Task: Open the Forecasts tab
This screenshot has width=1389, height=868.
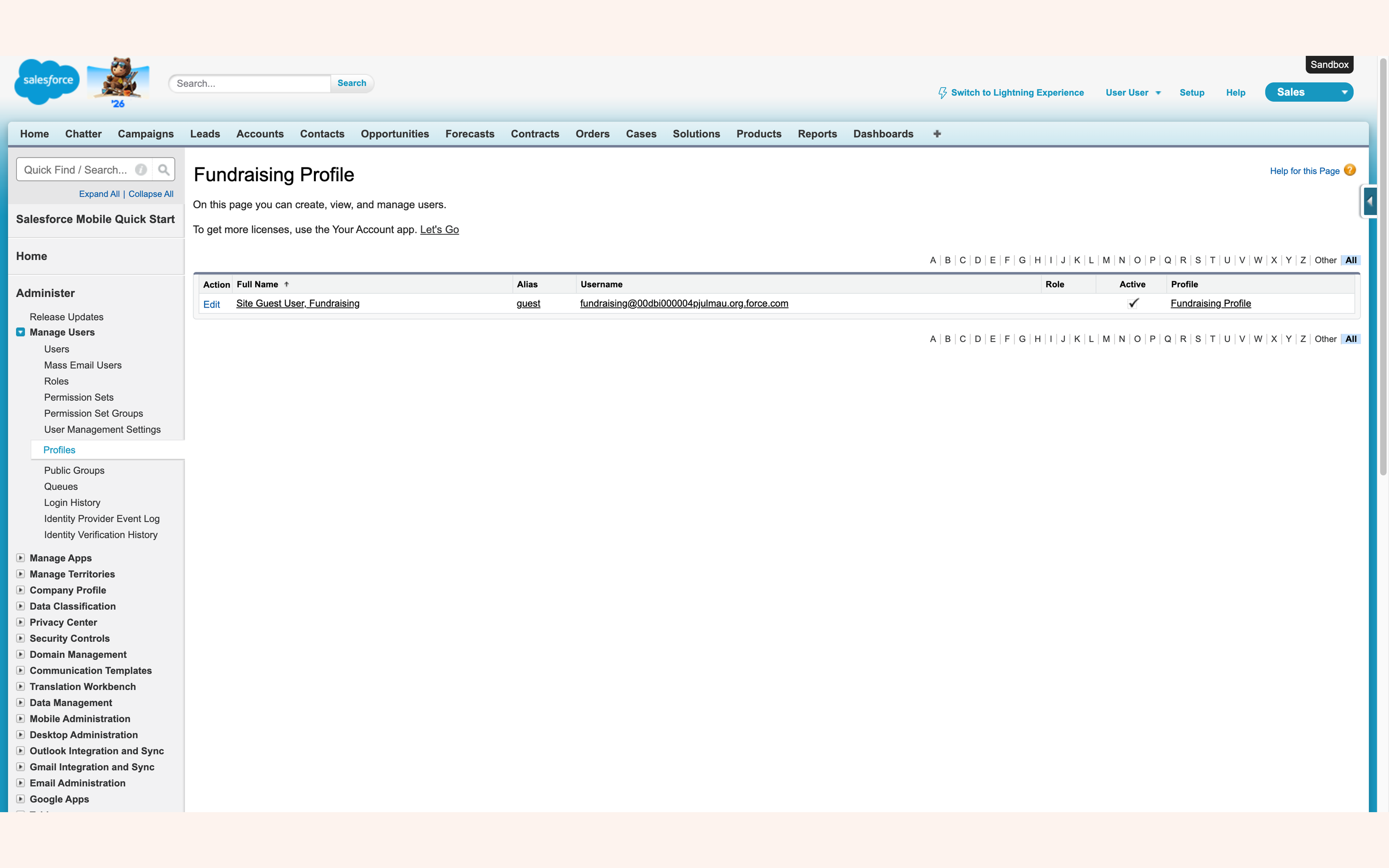Action: 469,134
